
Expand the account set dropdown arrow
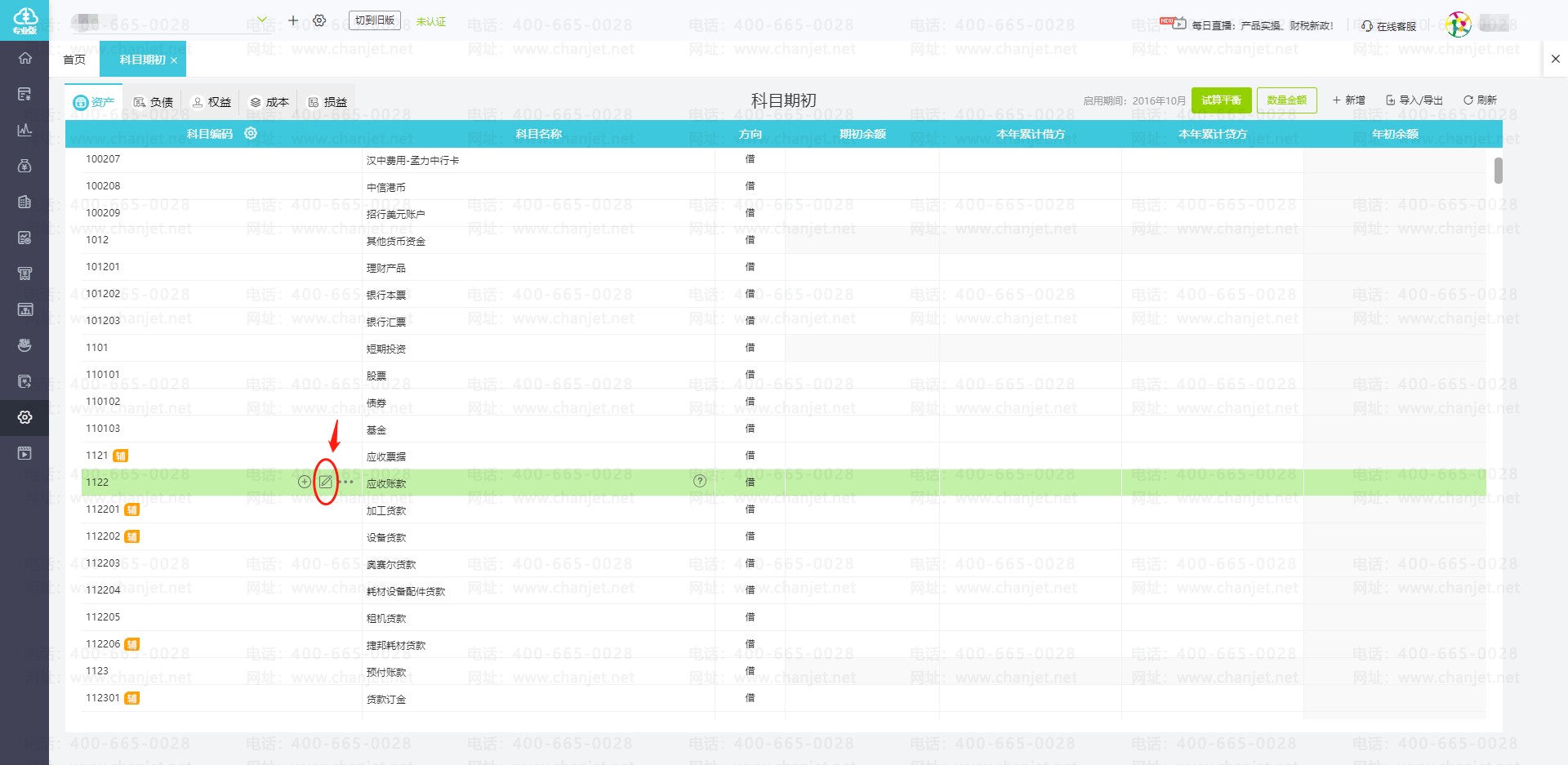point(262,20)
